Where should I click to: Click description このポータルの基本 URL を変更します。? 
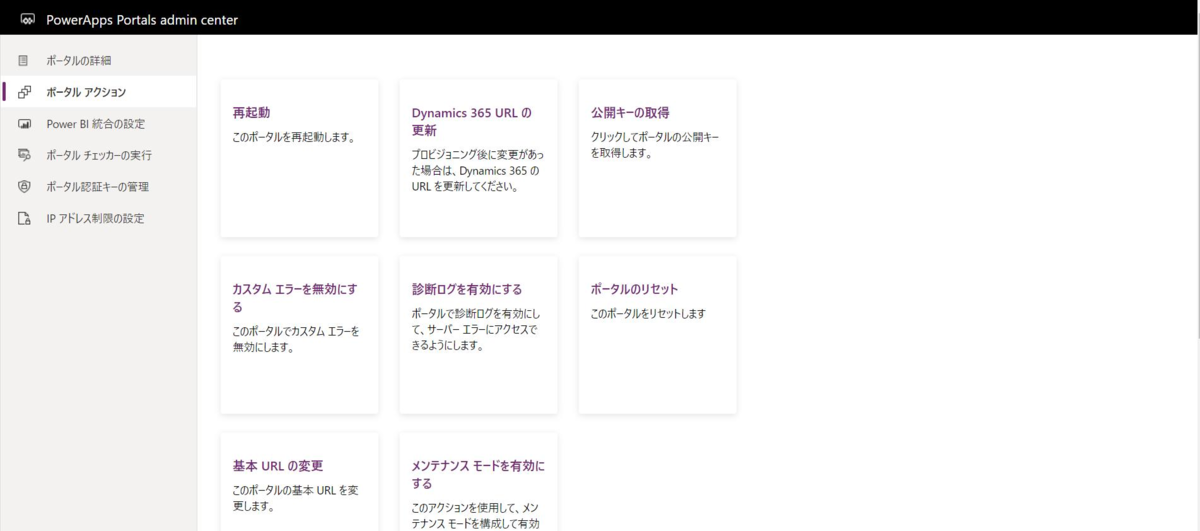point(295,499)
